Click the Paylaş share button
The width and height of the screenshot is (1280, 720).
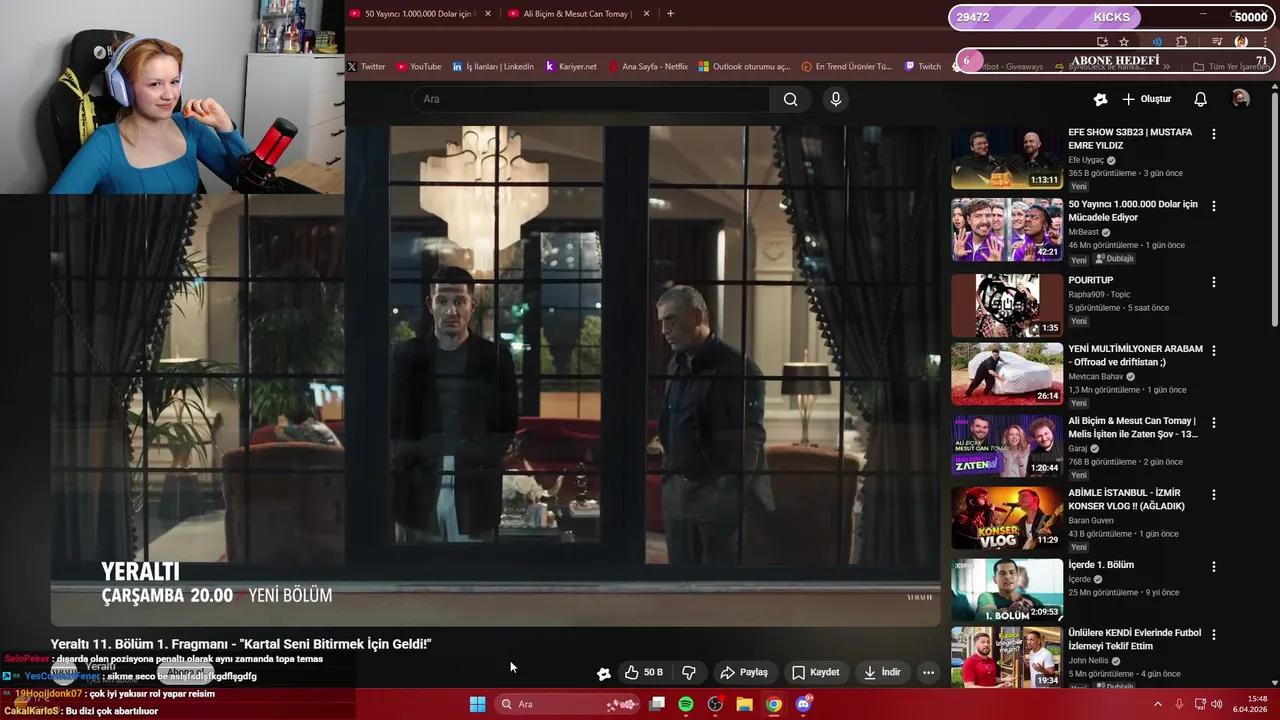pyautogui.click(x=745, y=672)
